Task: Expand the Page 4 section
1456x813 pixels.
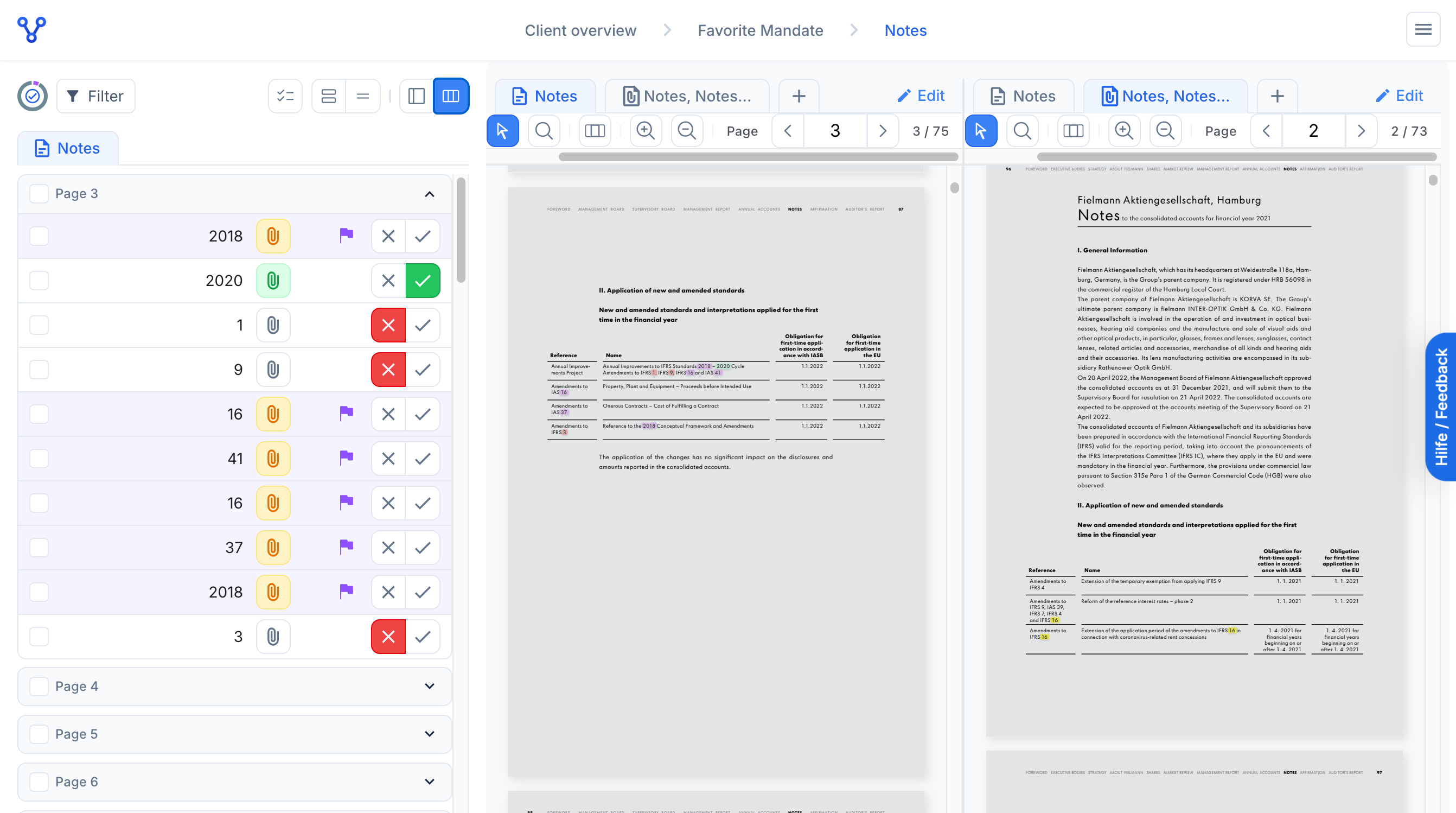Action: [430, 687]
